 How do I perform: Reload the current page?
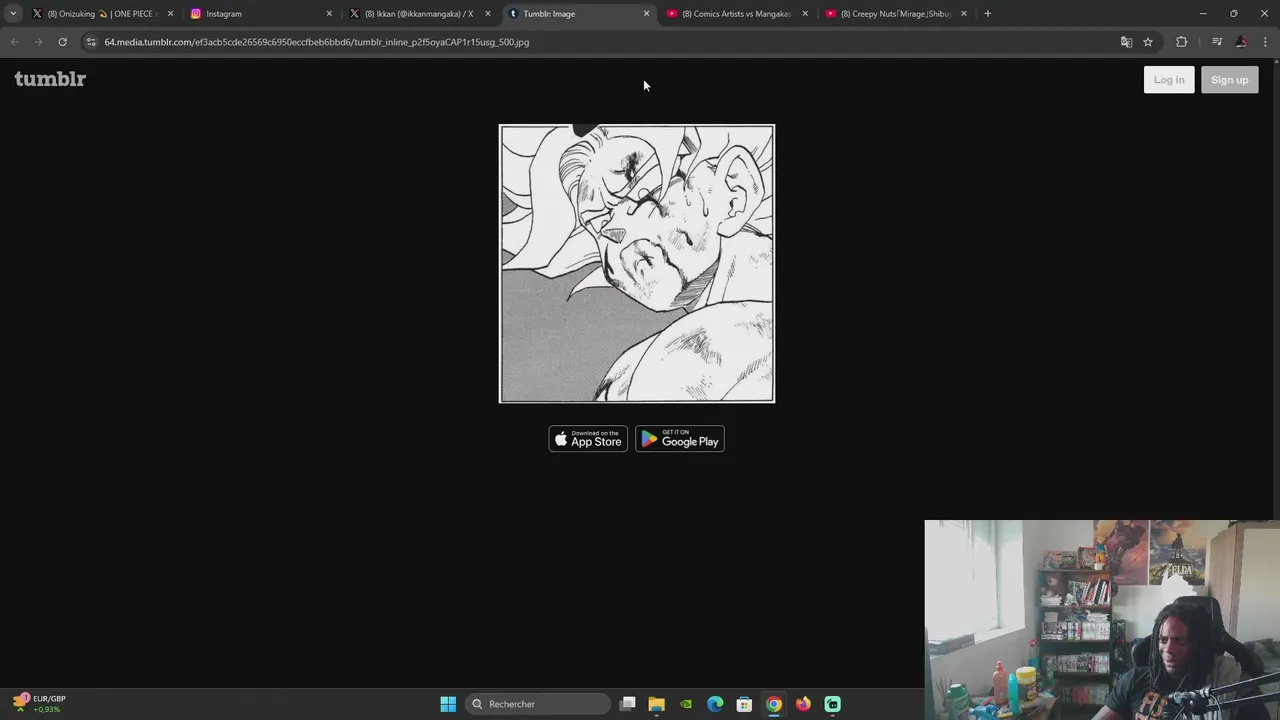coord(62,42)
